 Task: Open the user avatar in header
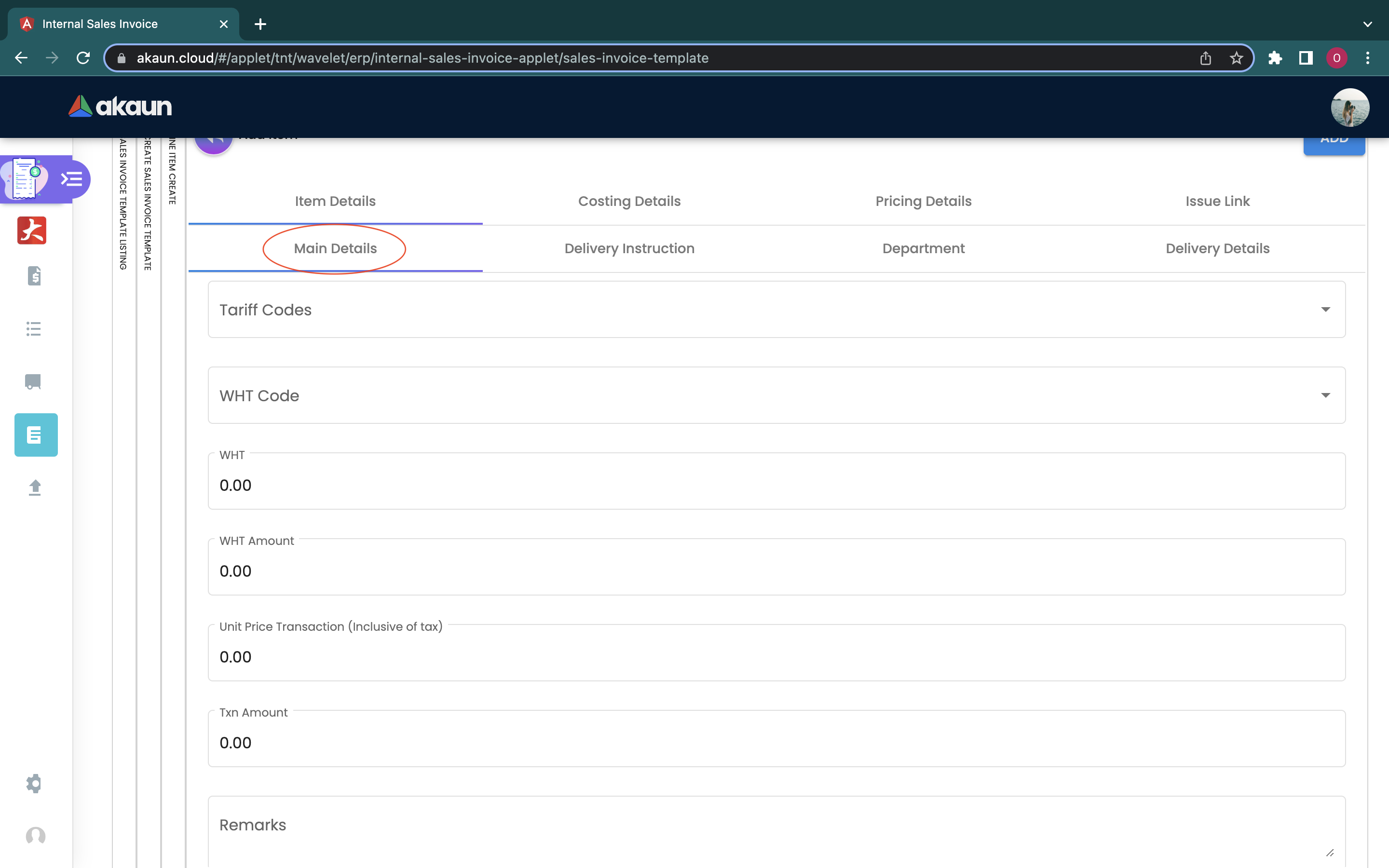pyautogui.click(x=1349, y=107)
